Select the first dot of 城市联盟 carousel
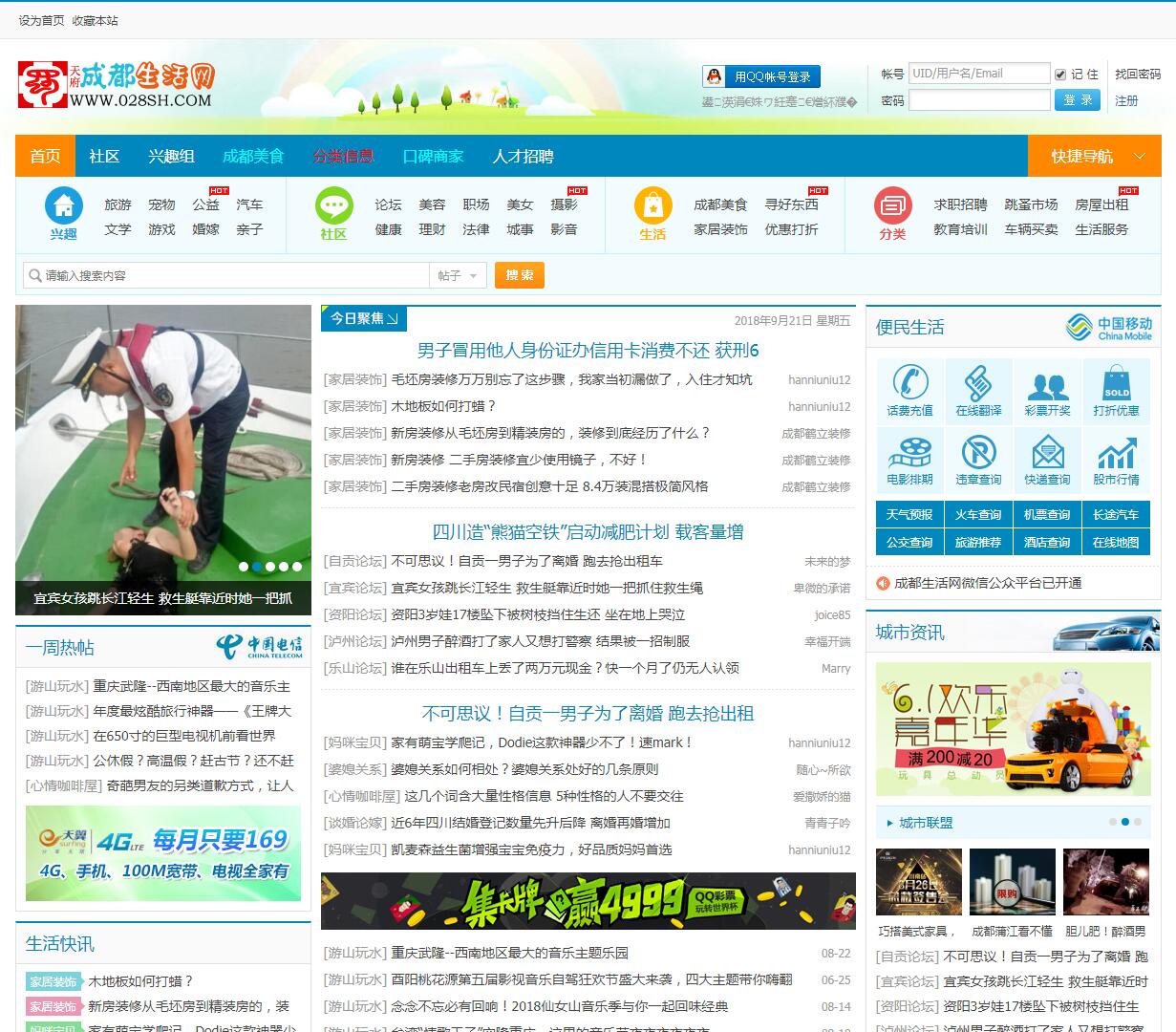 1113,822
